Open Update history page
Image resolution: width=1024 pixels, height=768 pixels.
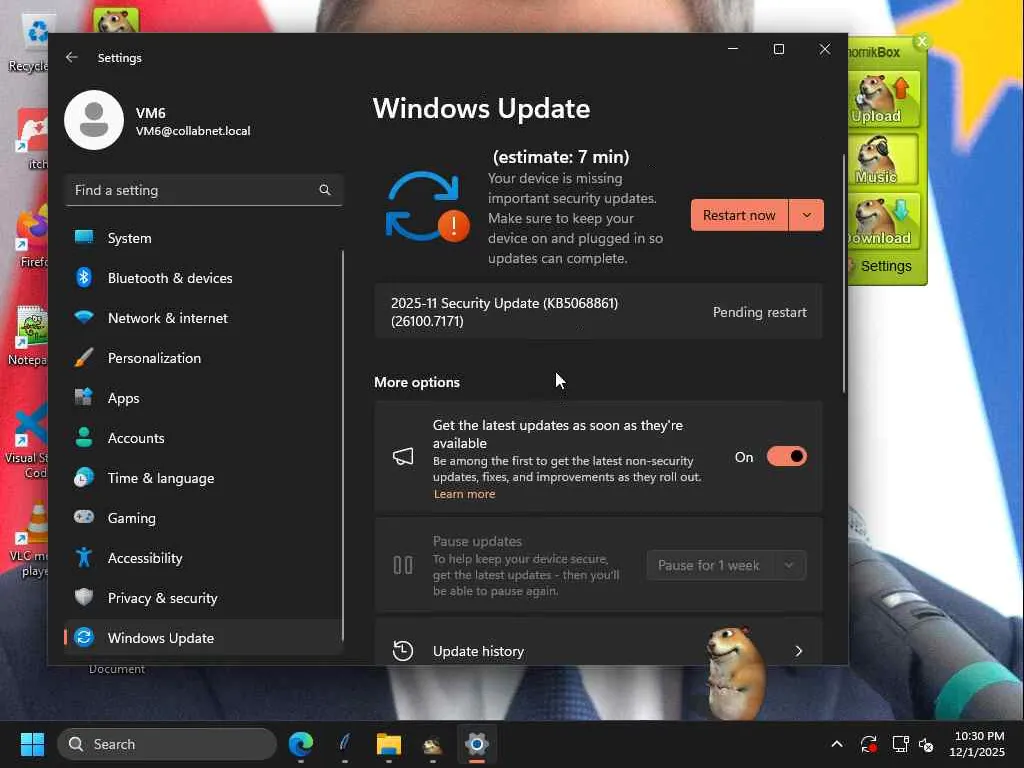(598, 643)
